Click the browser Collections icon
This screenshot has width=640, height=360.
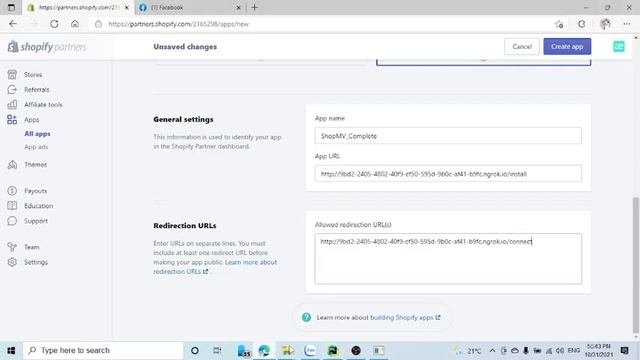tap(582, 24)
